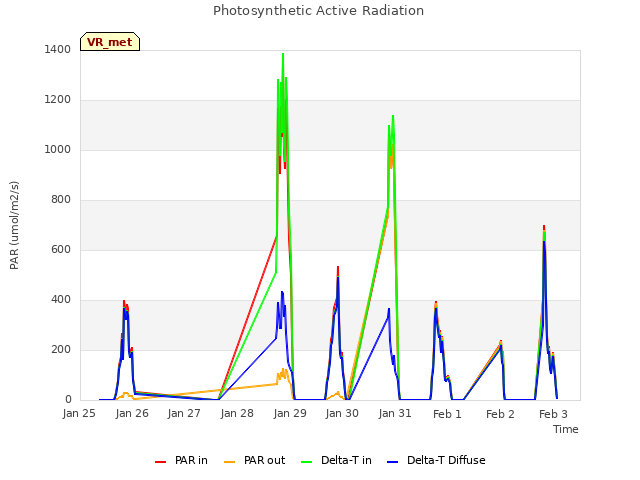Click the Jan 30 x-axis tick label
Screen dimensions: 640x480
[x=342, y=413]
